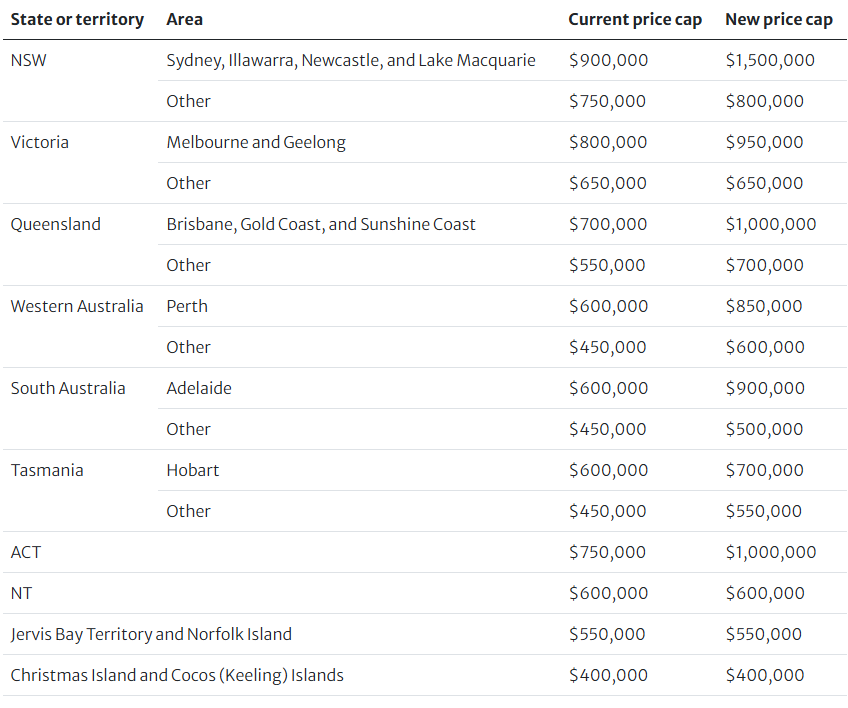
Task: Select Sydney, Illawarra, Newcastle, and Lake Macquarie
Action: click(x=351, y=60)
